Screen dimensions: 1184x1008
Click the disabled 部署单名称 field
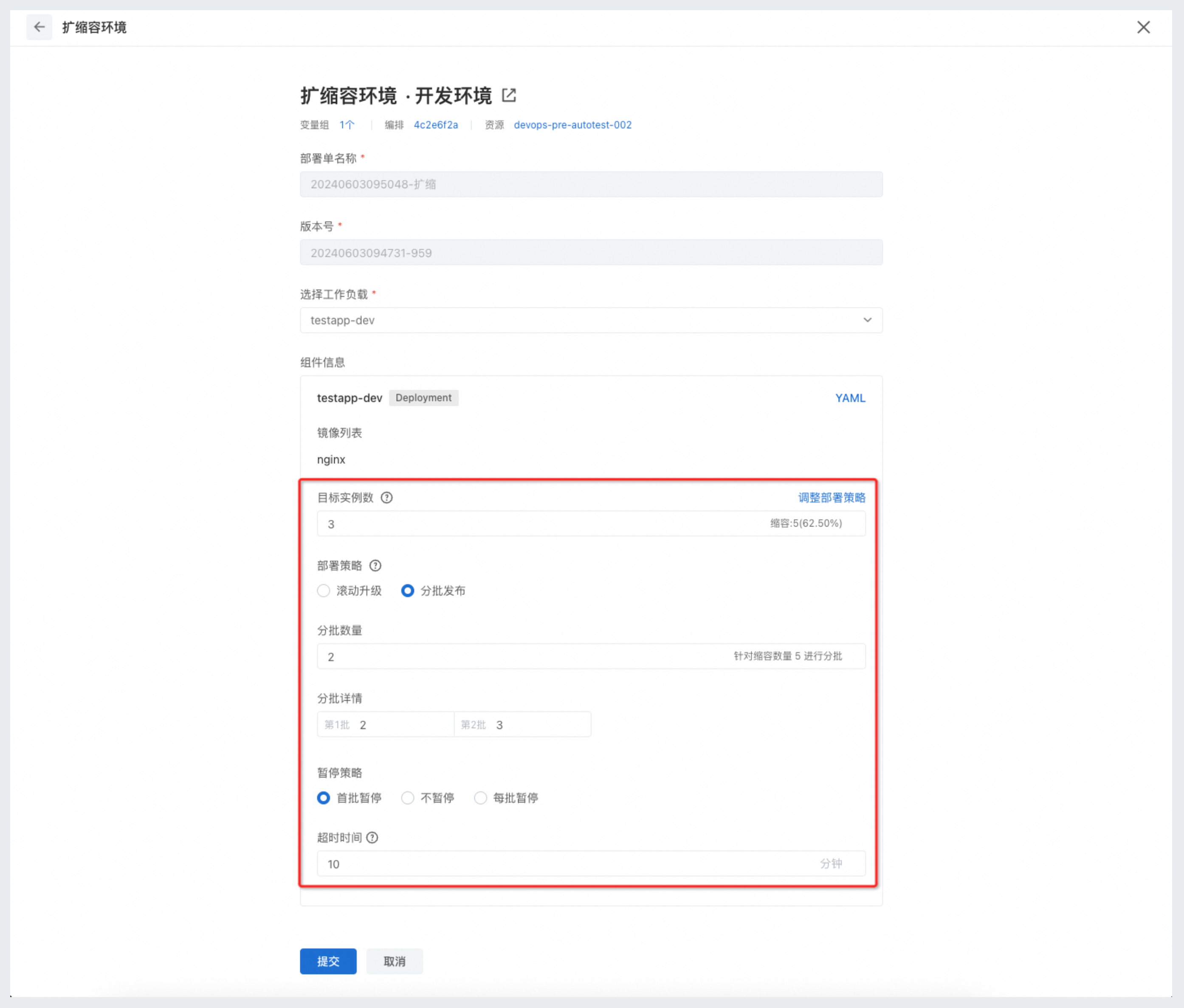[x=591, y=184]
